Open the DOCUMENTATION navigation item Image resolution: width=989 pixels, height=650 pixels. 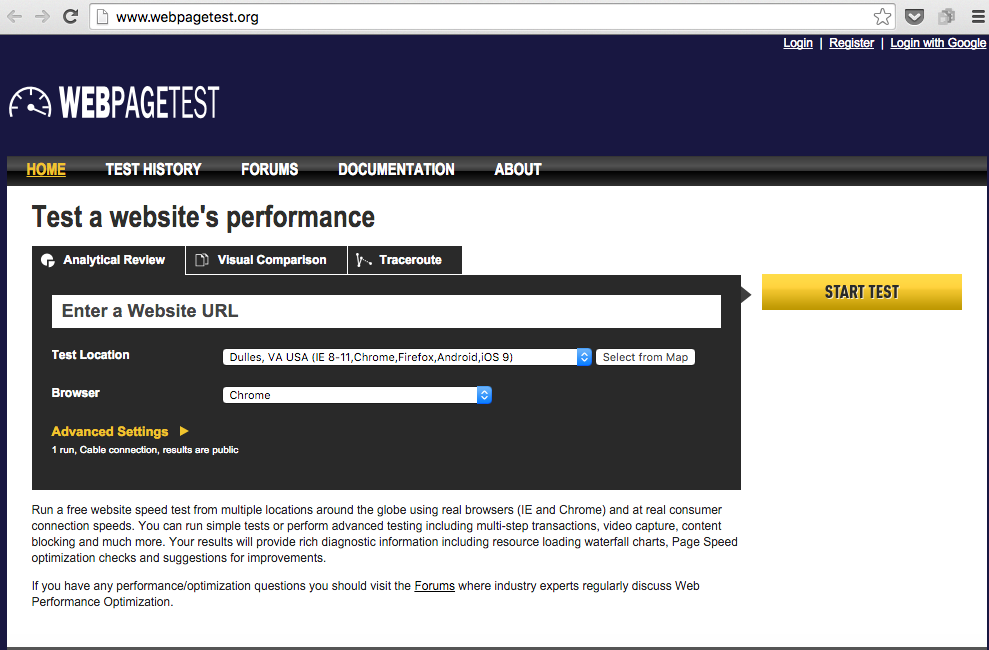tap(396, 170)
